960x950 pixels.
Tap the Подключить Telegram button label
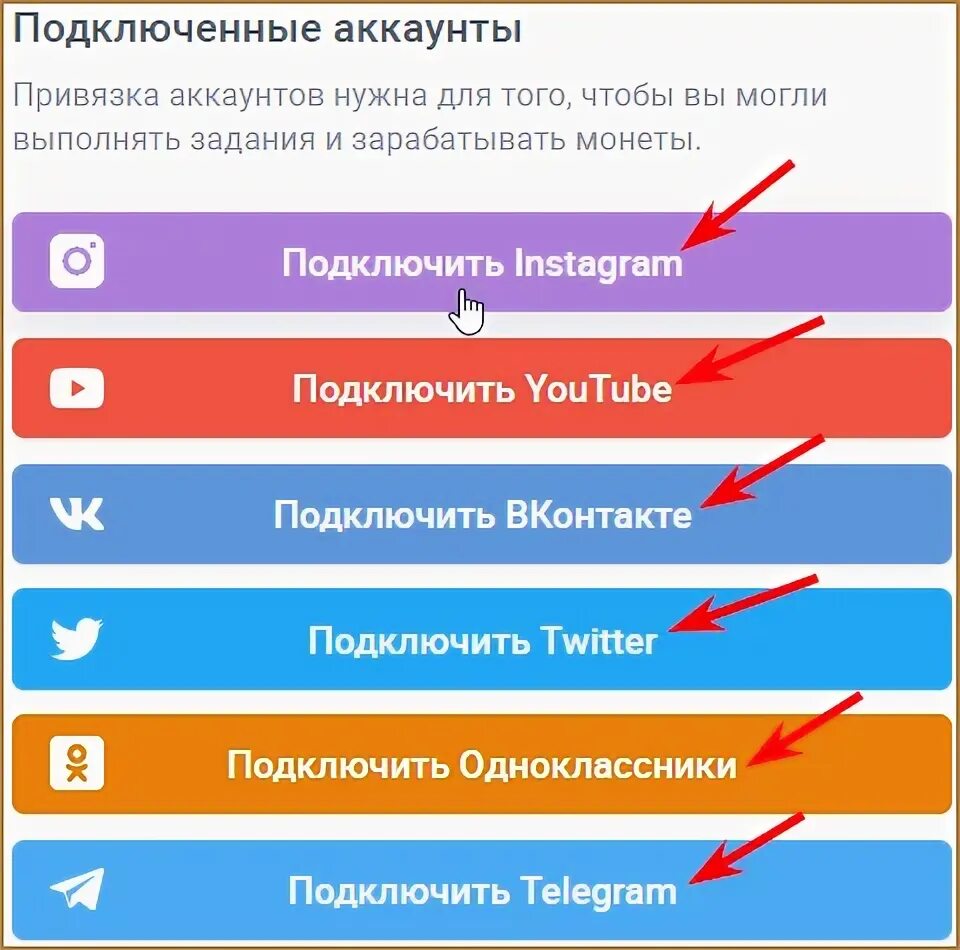pyautogui.click(x=482, y=892)
